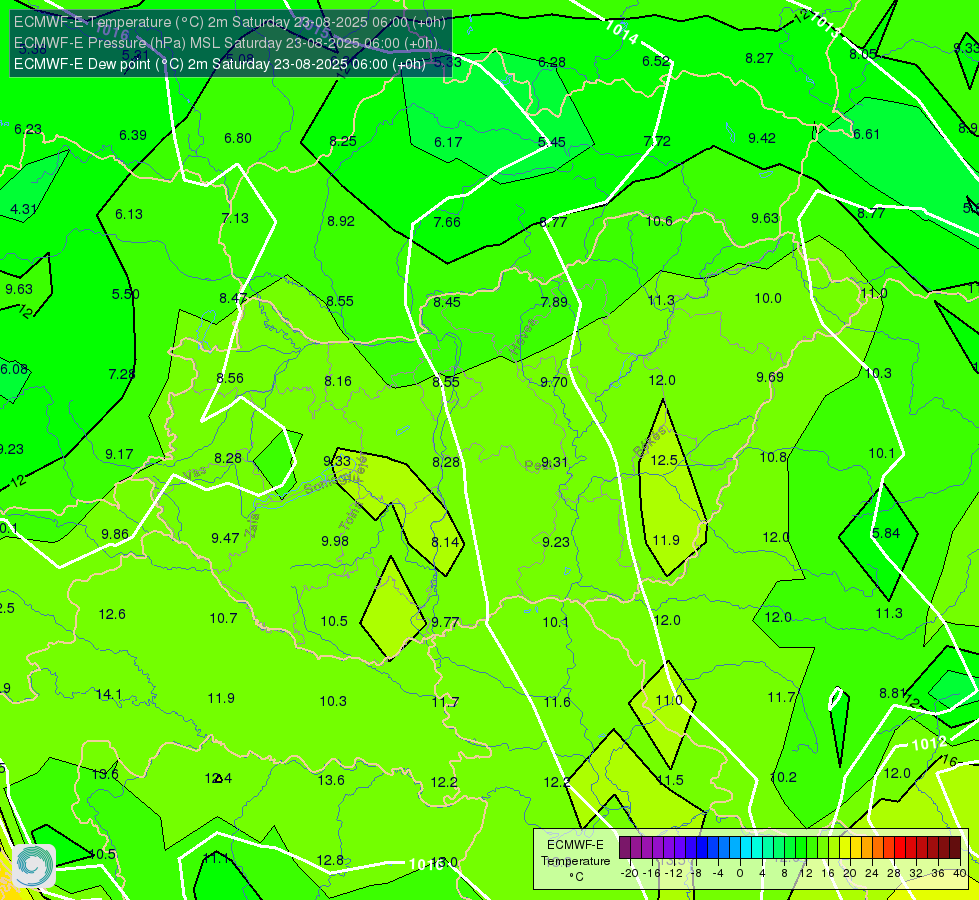Select the ECMWF-E Temperature 2m layer line
Image resolution: width=979 pixels, height=900 pixels.
[x=230, y=22]
